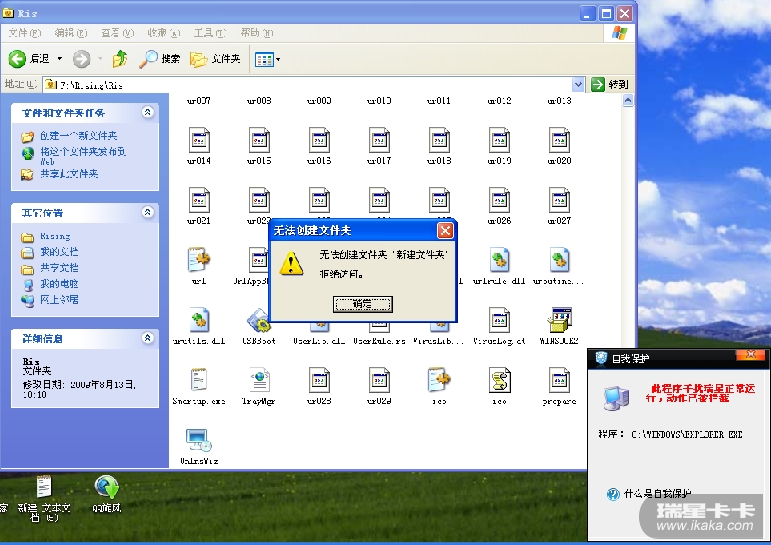Expand the address bar dropdown arrow
The image size is (771, 545).
(x=578, y=85)
